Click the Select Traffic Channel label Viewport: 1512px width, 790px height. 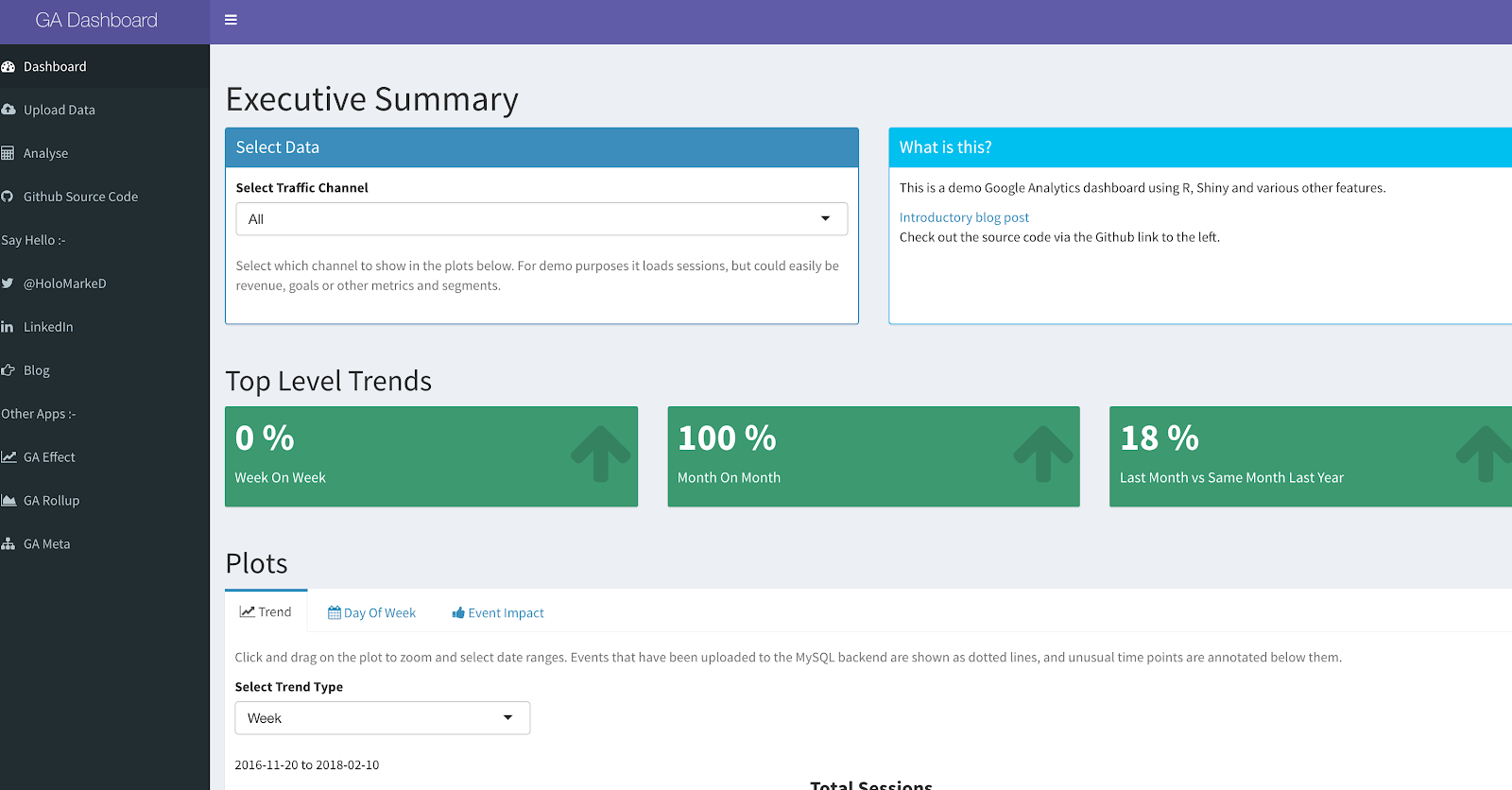[302, 188]
